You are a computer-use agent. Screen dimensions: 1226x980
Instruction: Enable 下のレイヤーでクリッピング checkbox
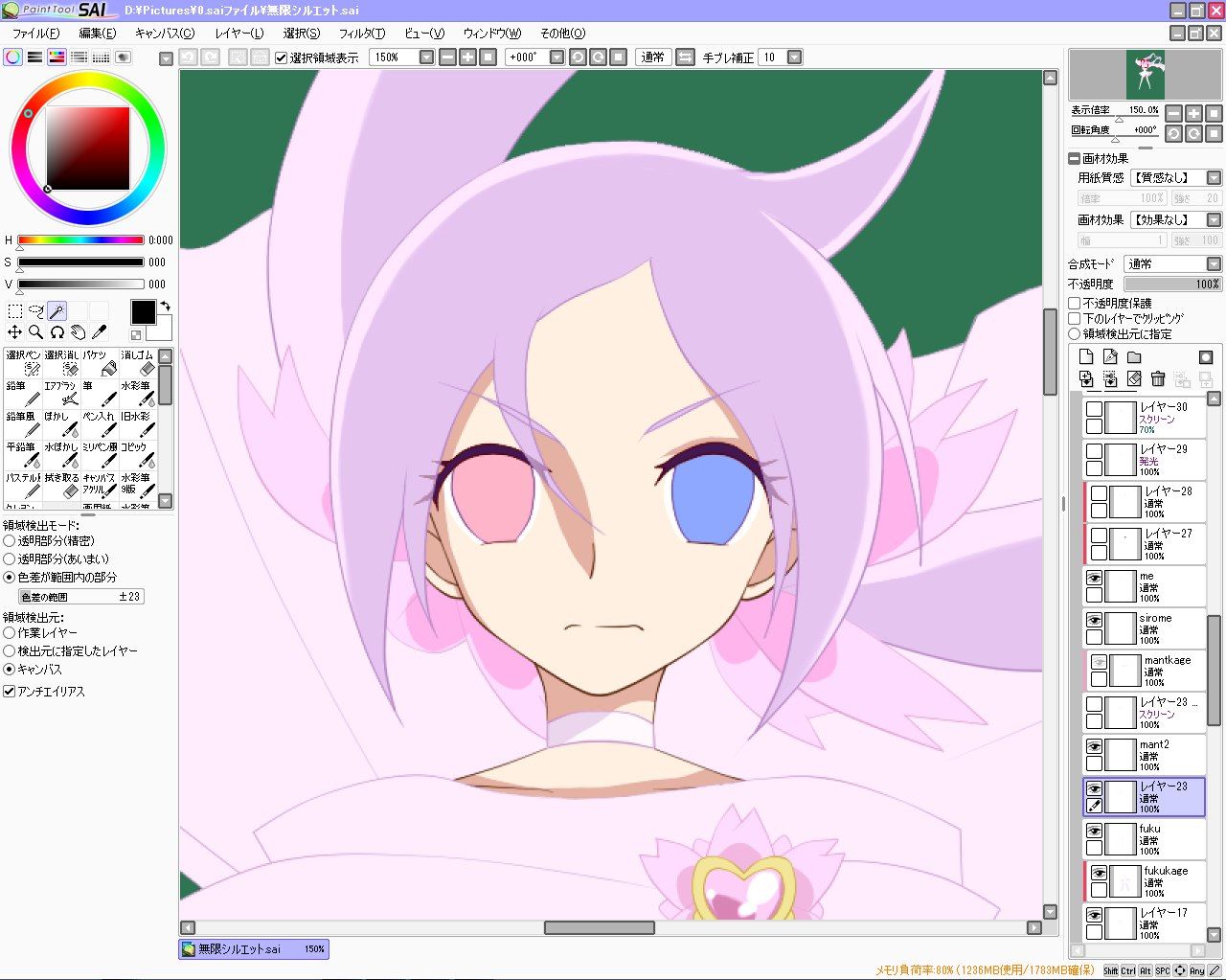tap(1075, 318)
